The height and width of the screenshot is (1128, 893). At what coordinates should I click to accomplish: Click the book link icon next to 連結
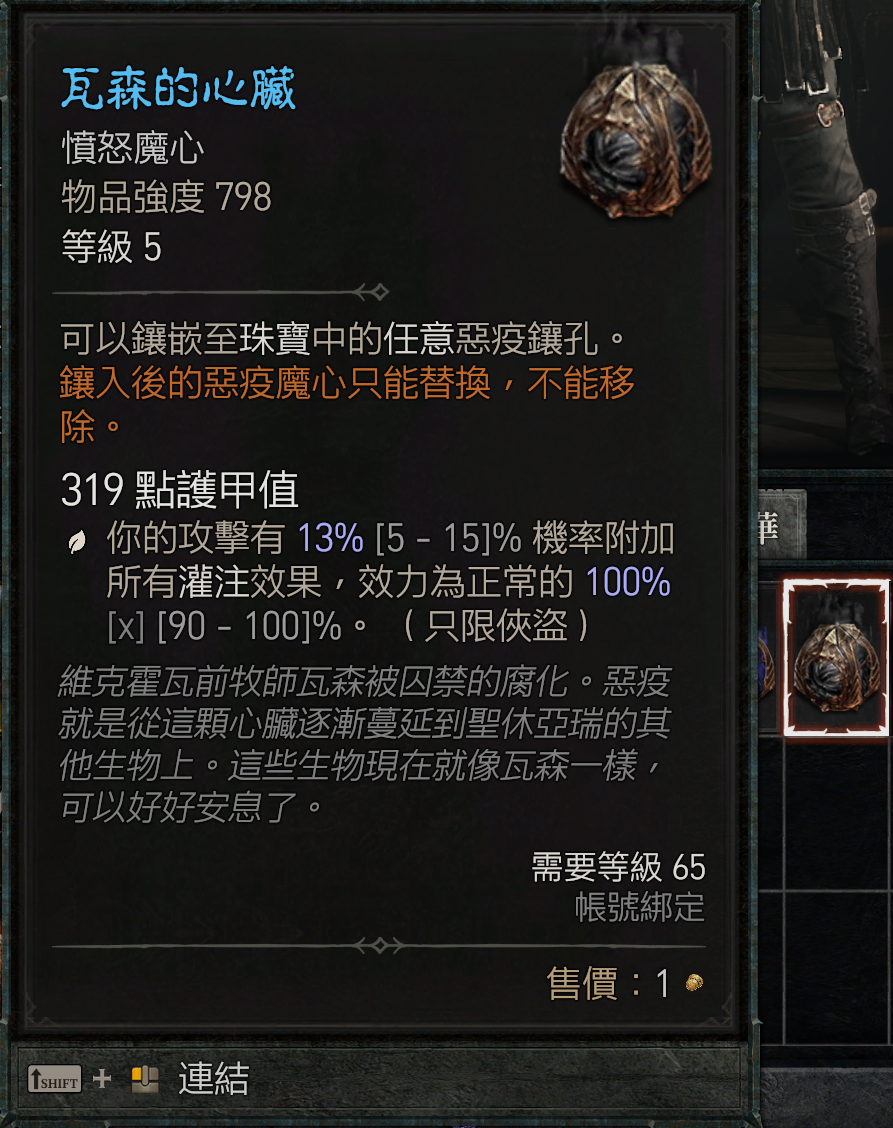click(x=145, y=1078)
